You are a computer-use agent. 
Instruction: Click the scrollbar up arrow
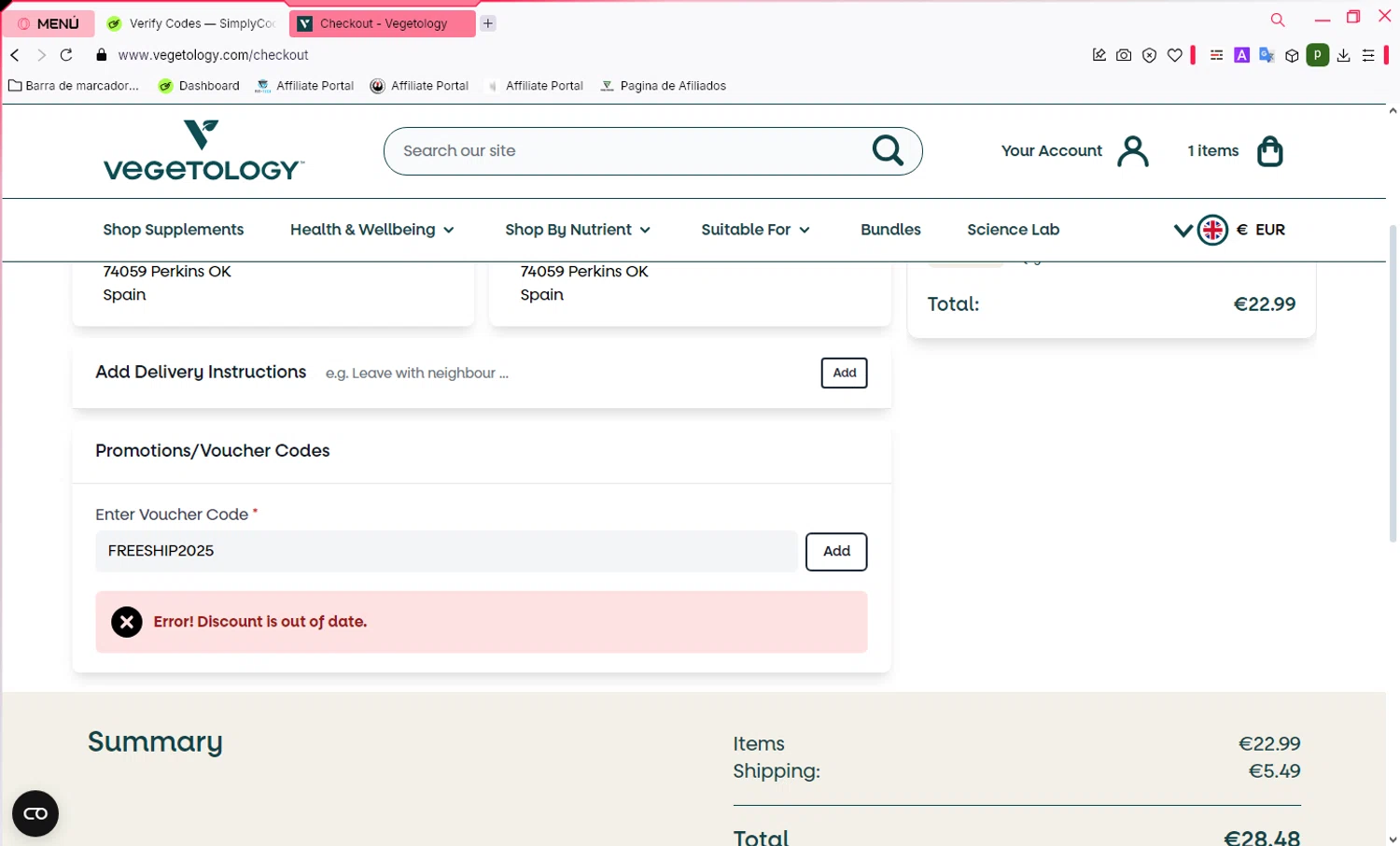click(x=1393, y=111)
